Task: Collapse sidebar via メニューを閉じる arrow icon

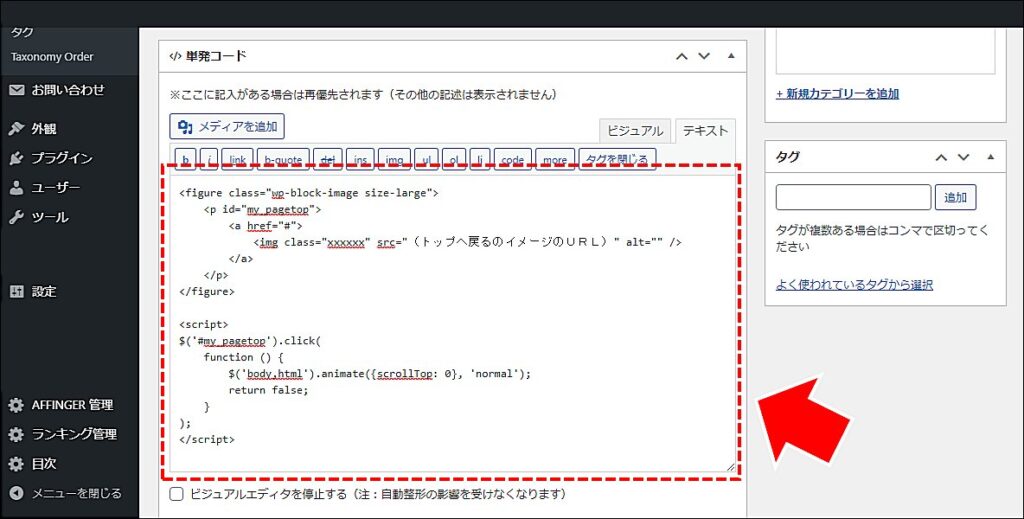Action: pyautogui.click(x=16, y=494)
